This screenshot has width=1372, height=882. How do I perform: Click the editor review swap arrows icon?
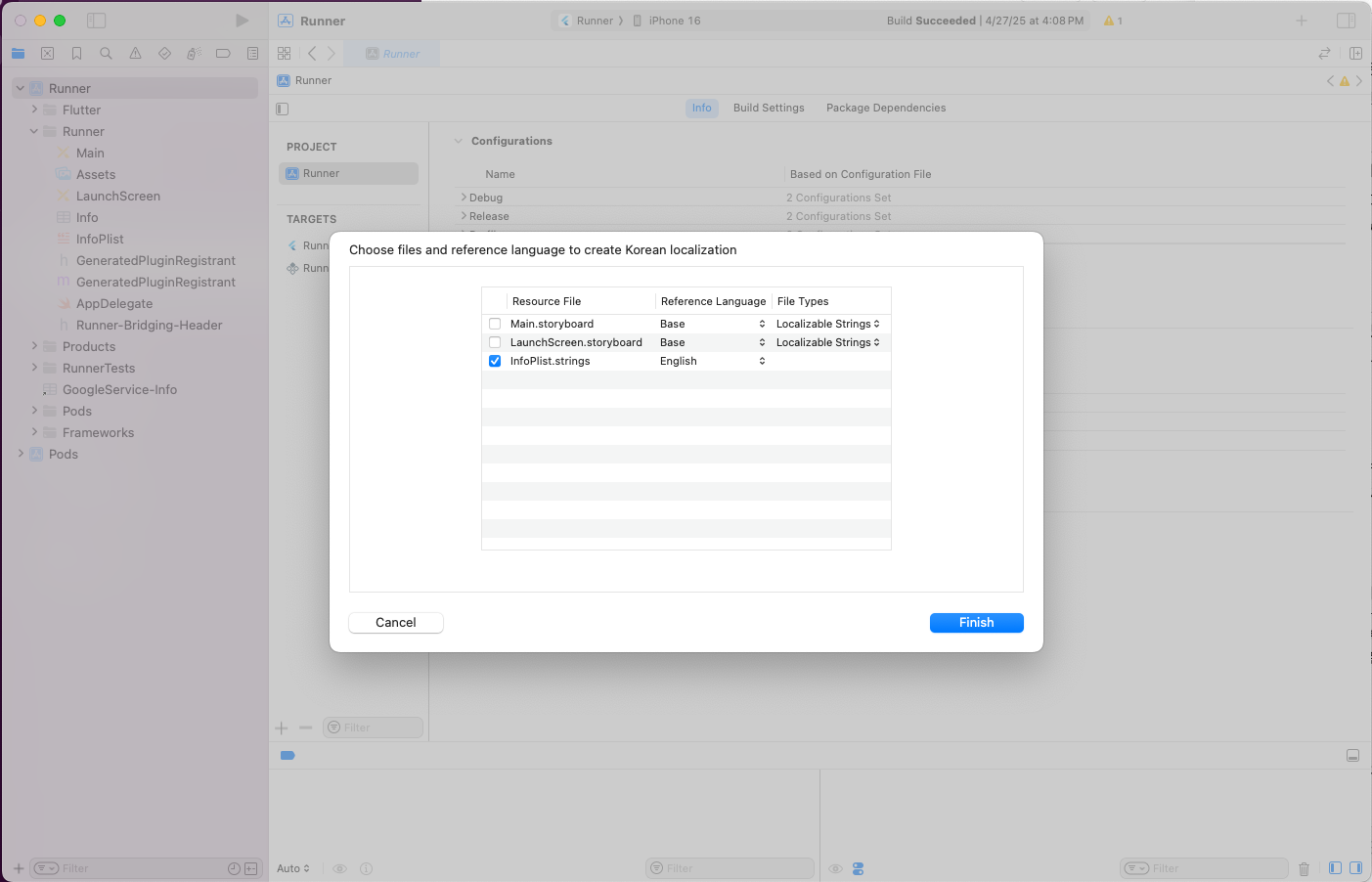point(1324,54)
